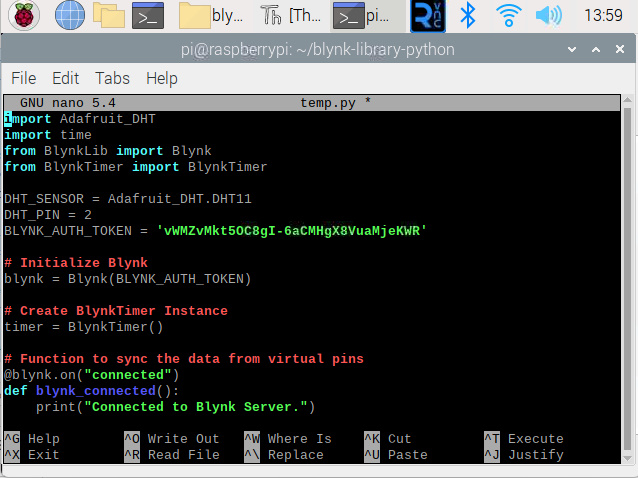Open the File menu
The height and width of the screenshot is (478, 638).
pos(24,78)
